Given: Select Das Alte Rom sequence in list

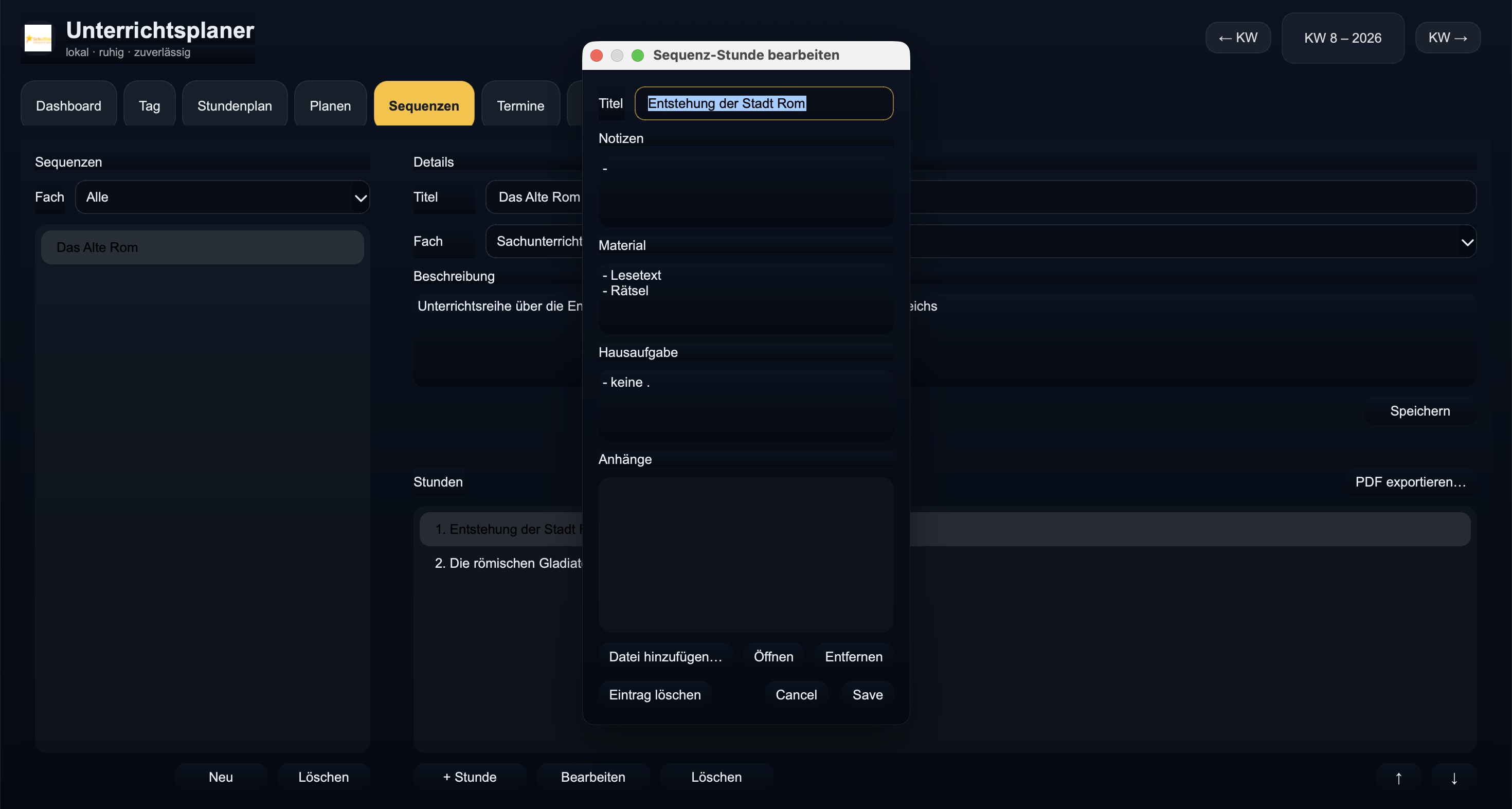Looking at the screenshot, I should (202, 247).
